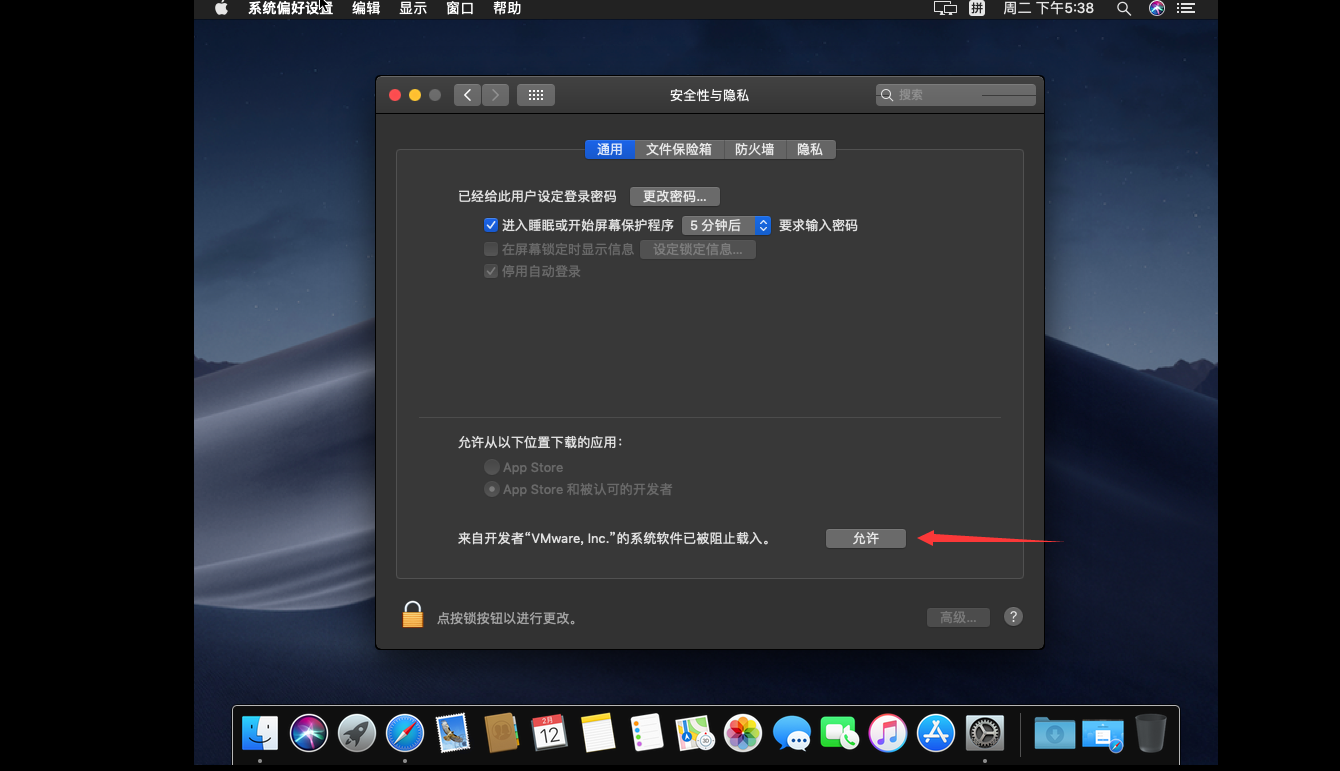Open Maps app in Dock
Image resolution: width=1340 pixels, height=771 pixels.
tap(695, 733)
